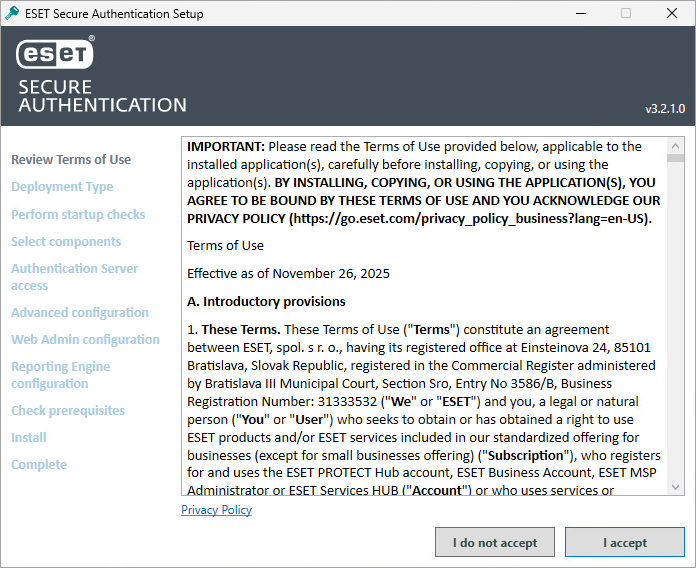Select the Check prerequisites step
The width and height of the screenshot is (696, 568).
(x=68, y=410)
